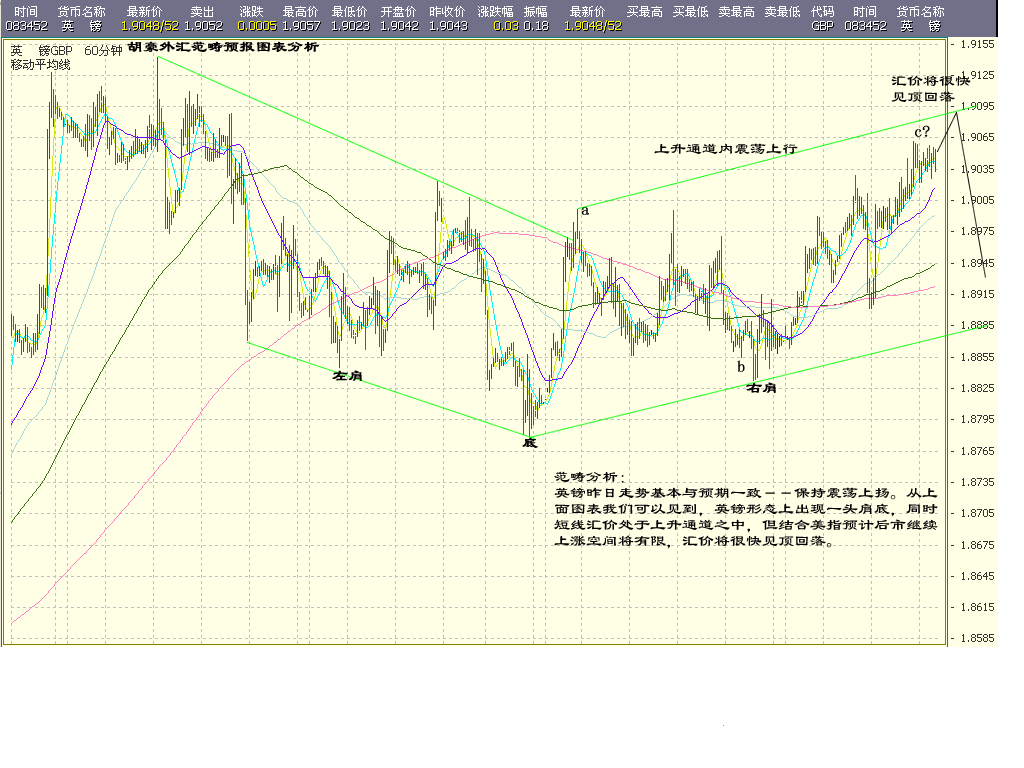The height and width of the screenshot is (768, 1024).
Task: Click the 卖最低 column header
Action: pos(782,12)
